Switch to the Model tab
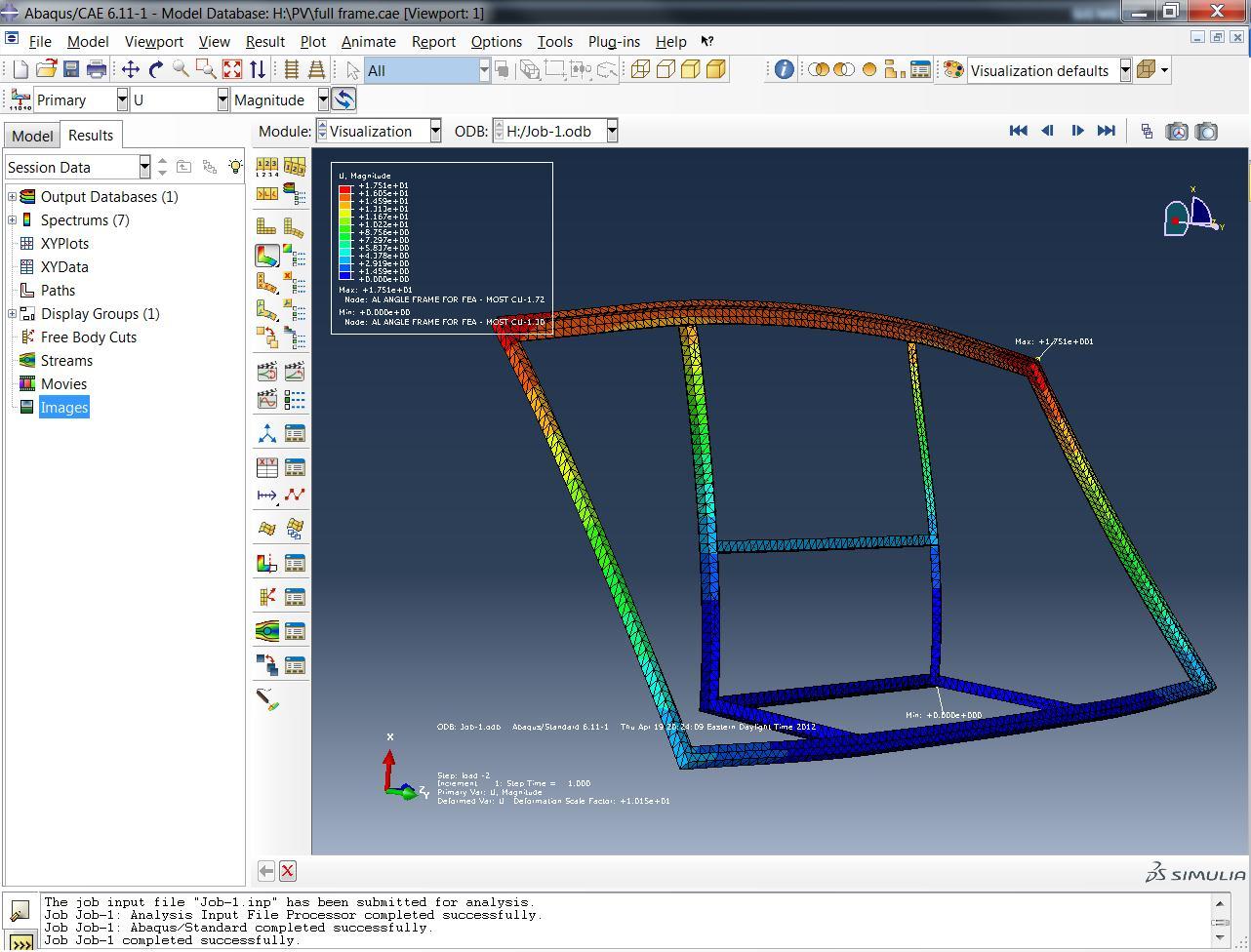 (32, 136)
